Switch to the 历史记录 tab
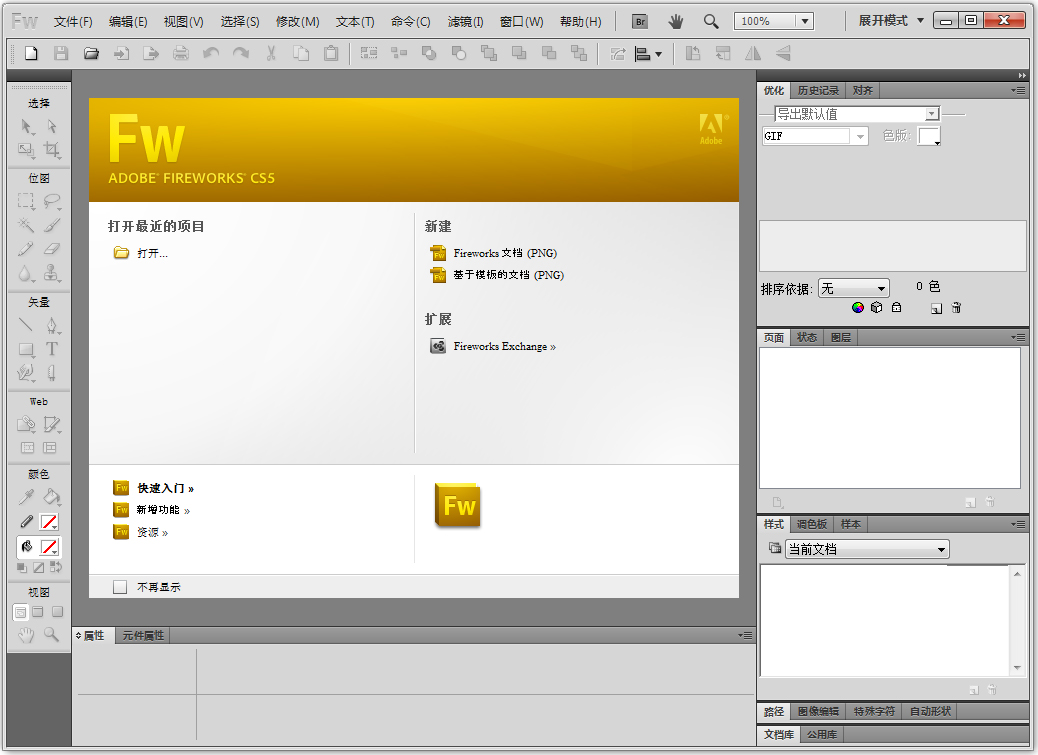 pos(818,90)
